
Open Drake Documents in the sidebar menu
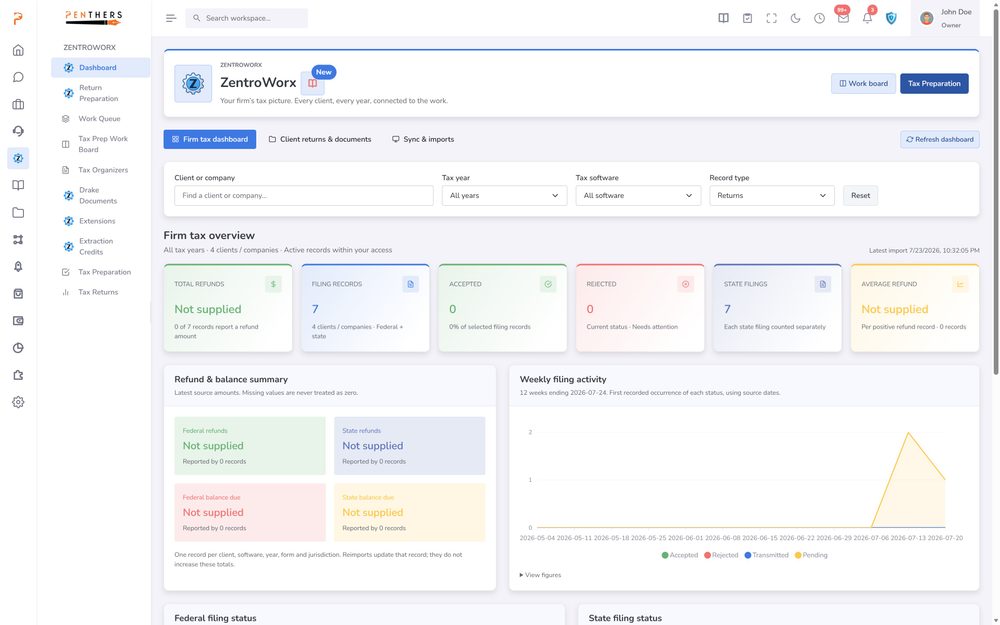point(99,195)
